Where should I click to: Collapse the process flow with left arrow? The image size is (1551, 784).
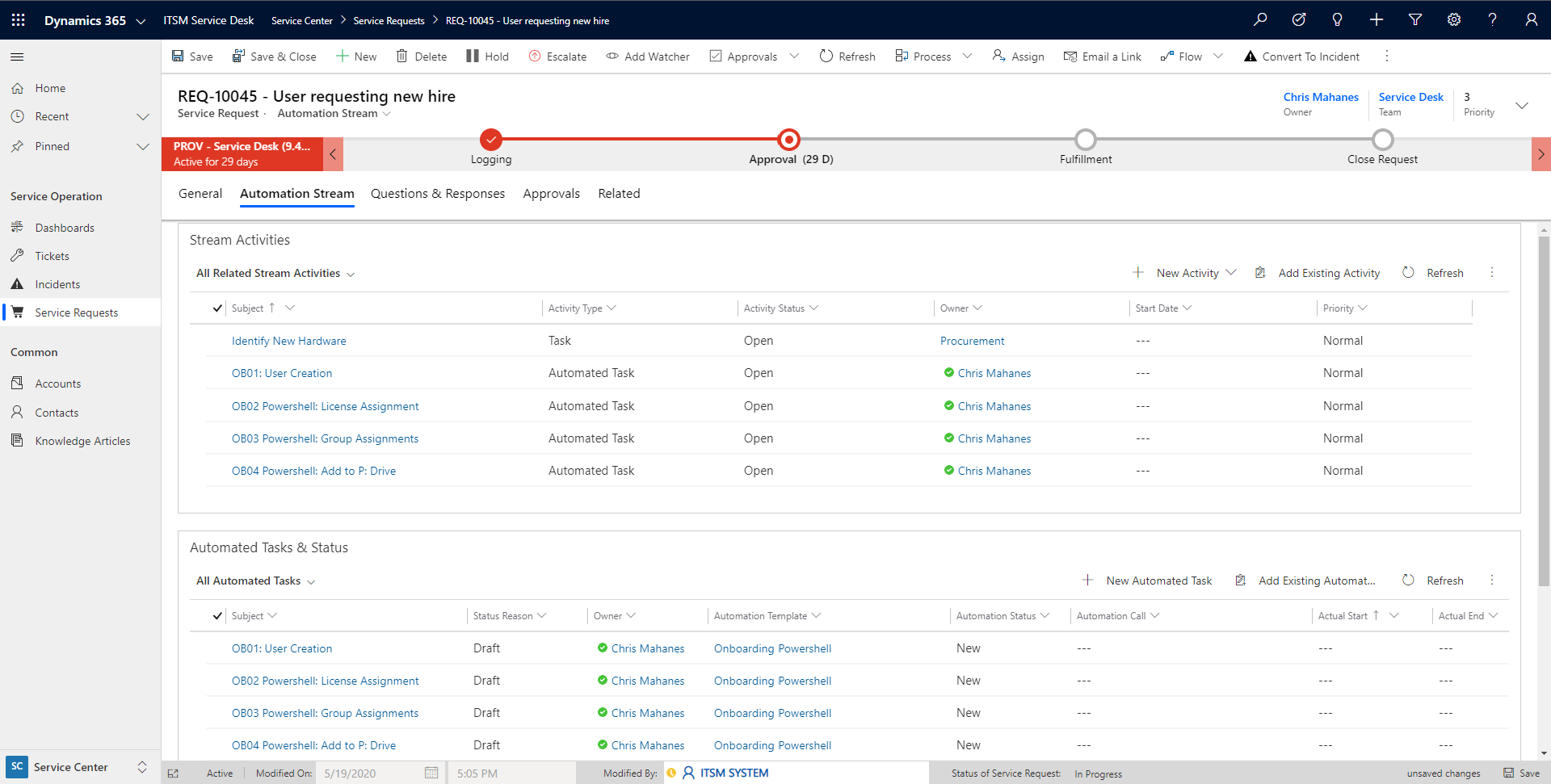(333, 153)
